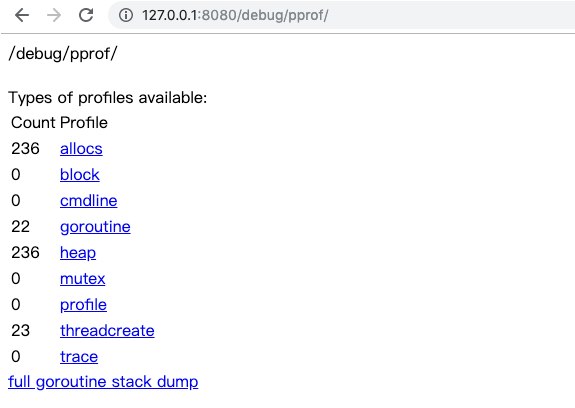575x408 pixels.
Task: Open the trace link
Action: (x=79, y=357)
